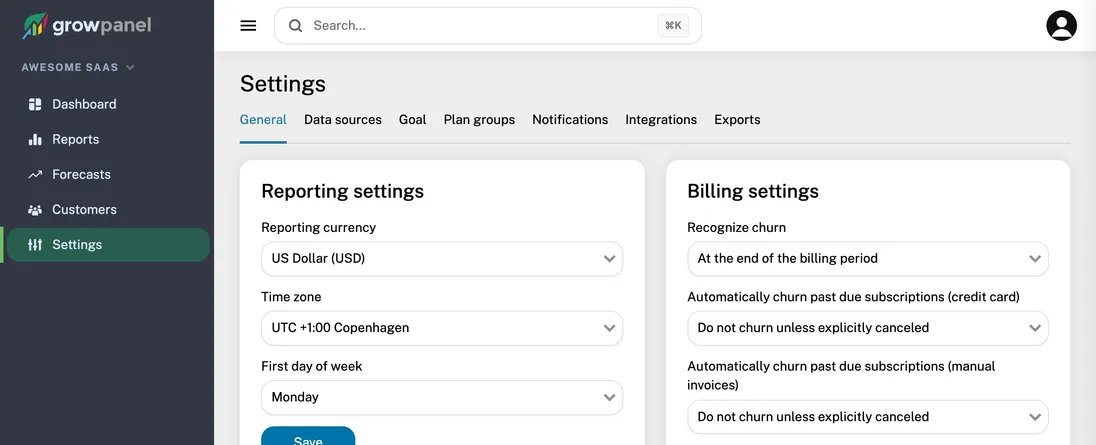Switch to the Goal tab
The image size is (1096, 445).
[x=412, y=119]
